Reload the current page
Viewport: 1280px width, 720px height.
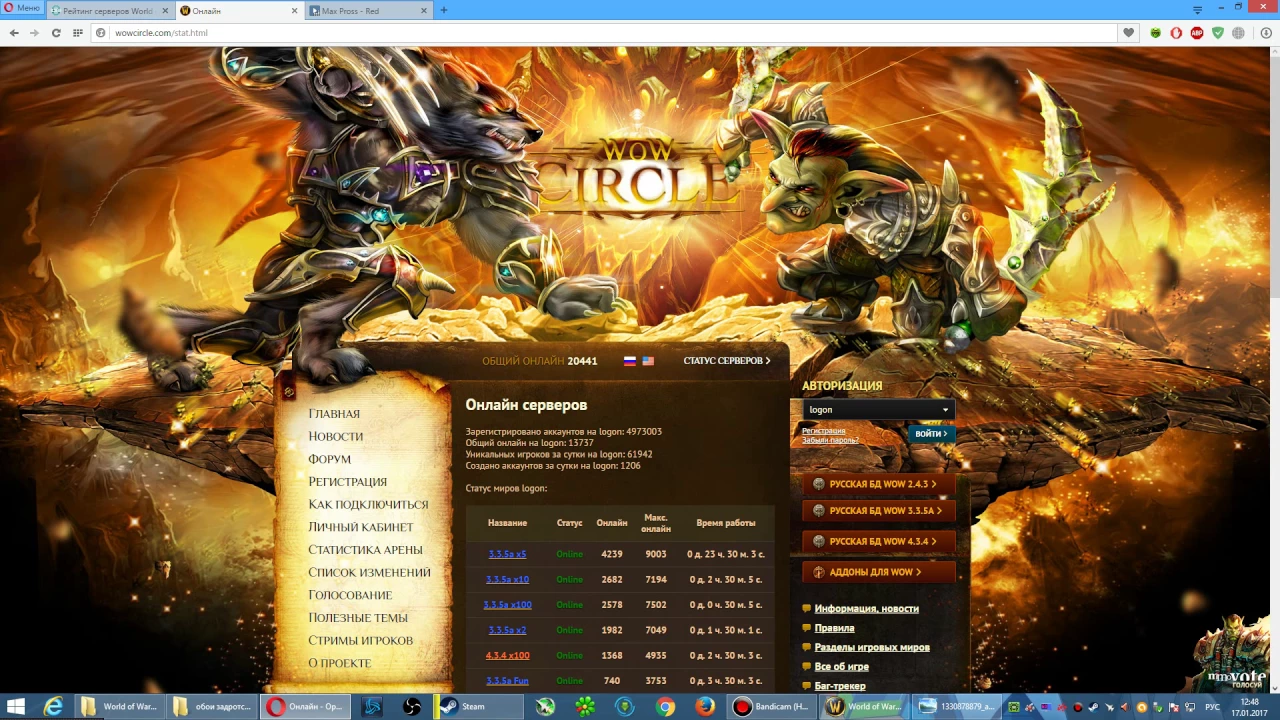pos(56,33)
